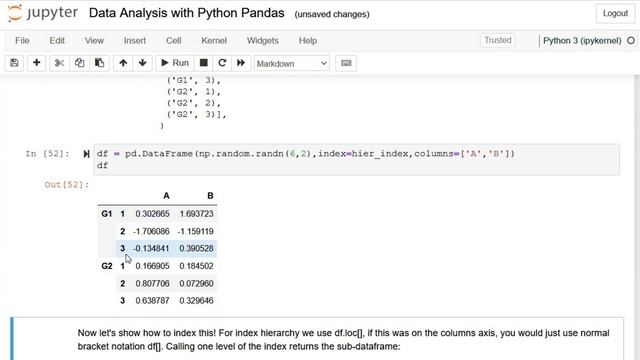Click cell value -0.134841
The height and width of the screenshot is (360, 640).
tap(151, 249)
